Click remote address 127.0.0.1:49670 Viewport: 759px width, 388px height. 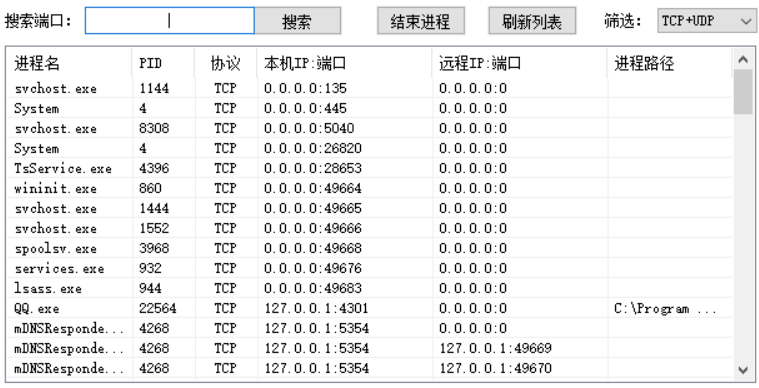point(495,369)
